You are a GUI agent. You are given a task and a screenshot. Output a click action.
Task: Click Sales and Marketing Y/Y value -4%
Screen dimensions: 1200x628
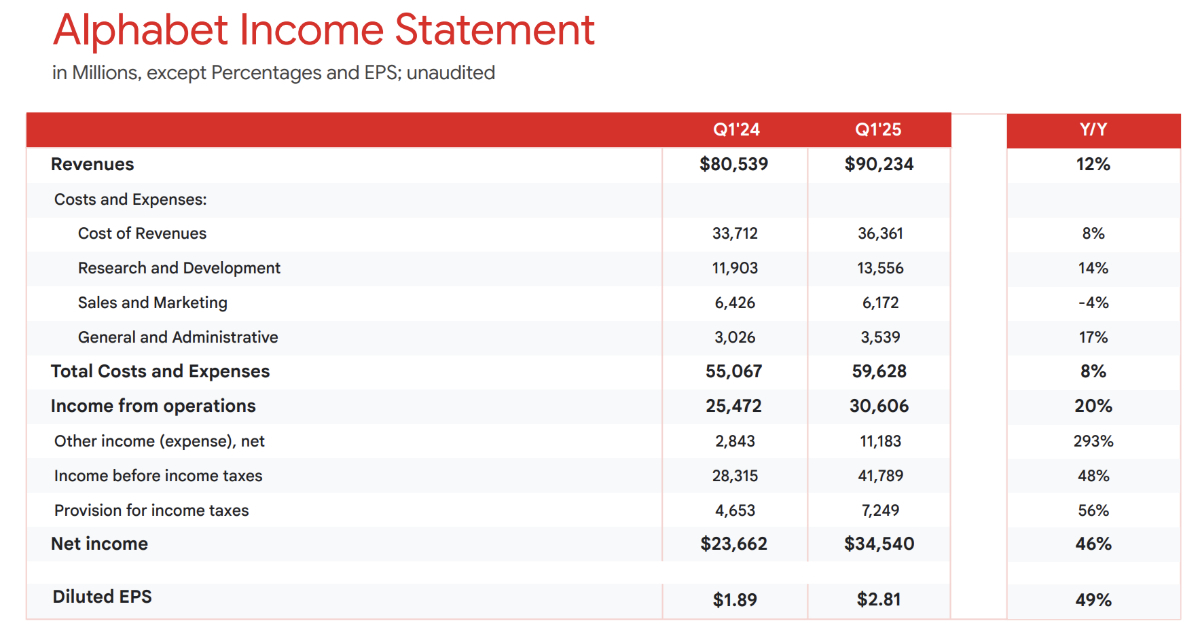click(1093, 302)
